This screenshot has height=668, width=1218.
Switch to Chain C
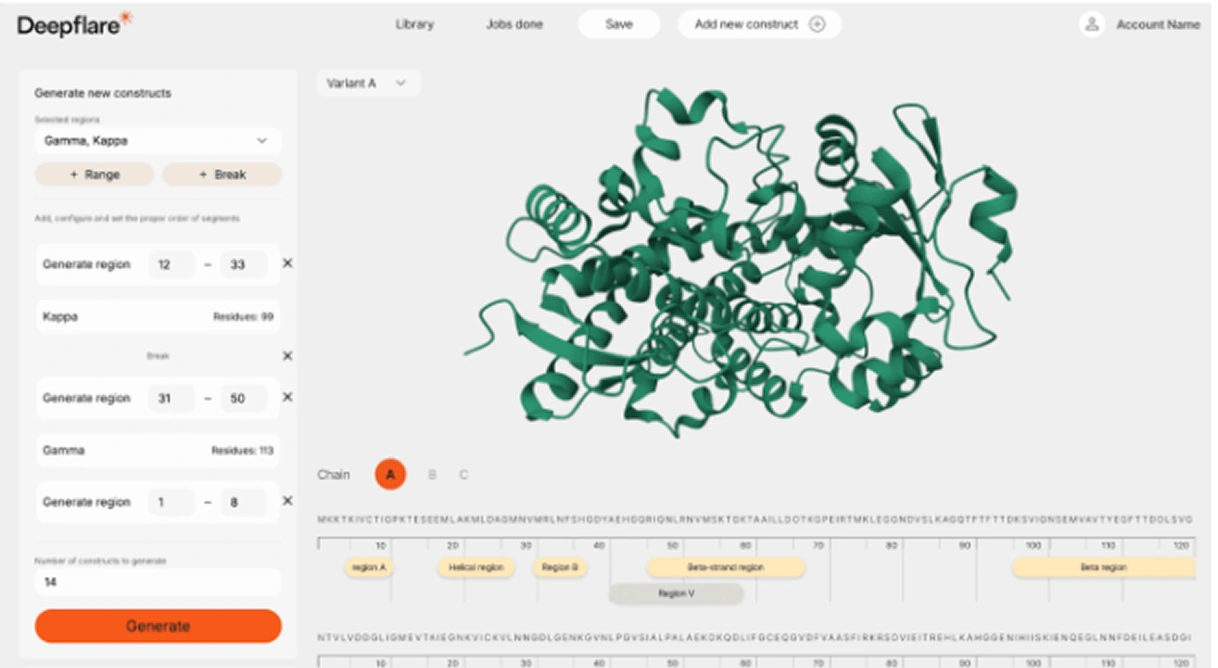coord(463,475)
